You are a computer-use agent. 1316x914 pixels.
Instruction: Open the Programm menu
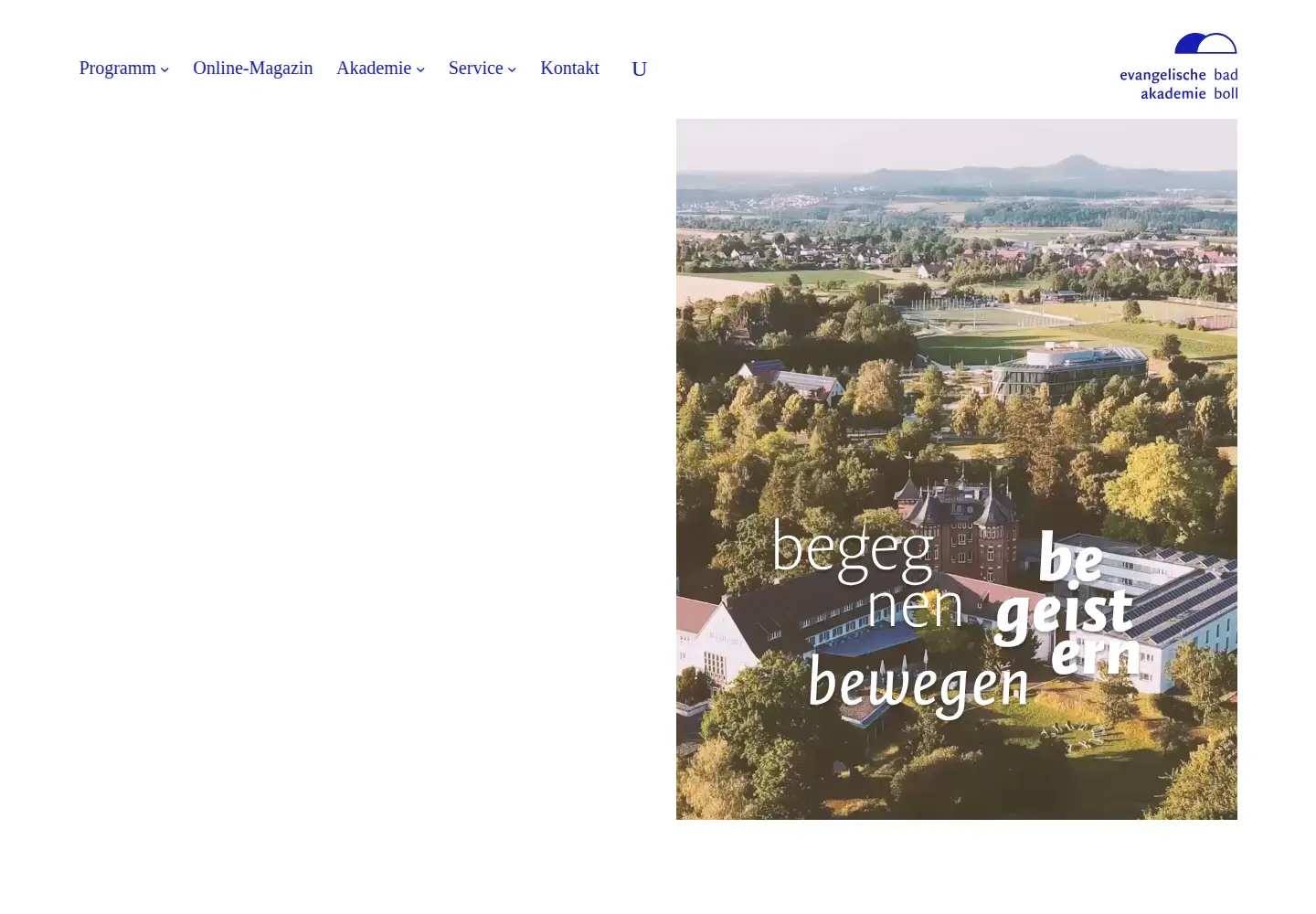click(117, 69)
